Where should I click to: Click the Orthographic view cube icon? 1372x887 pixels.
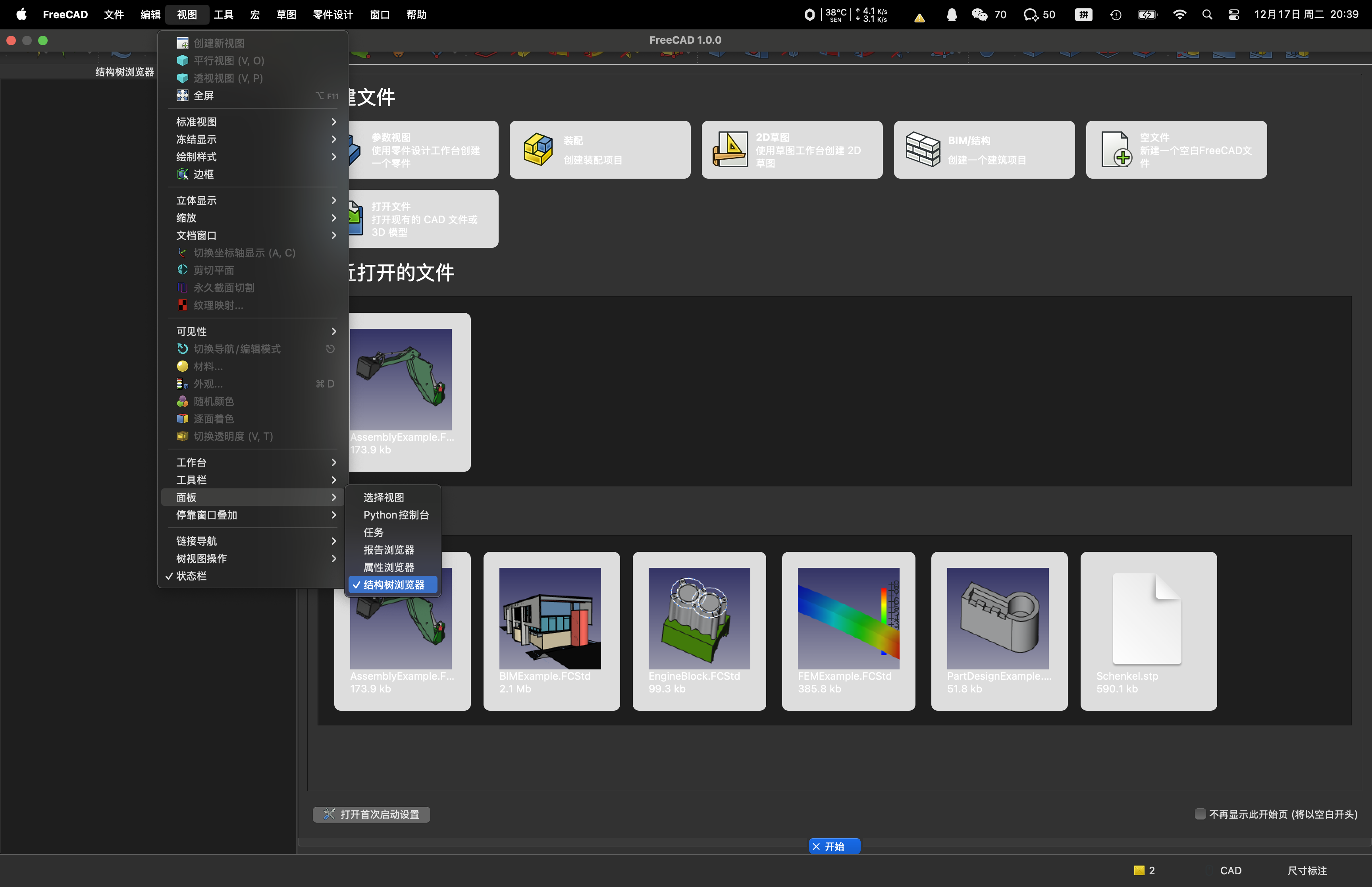pos(183,60)
